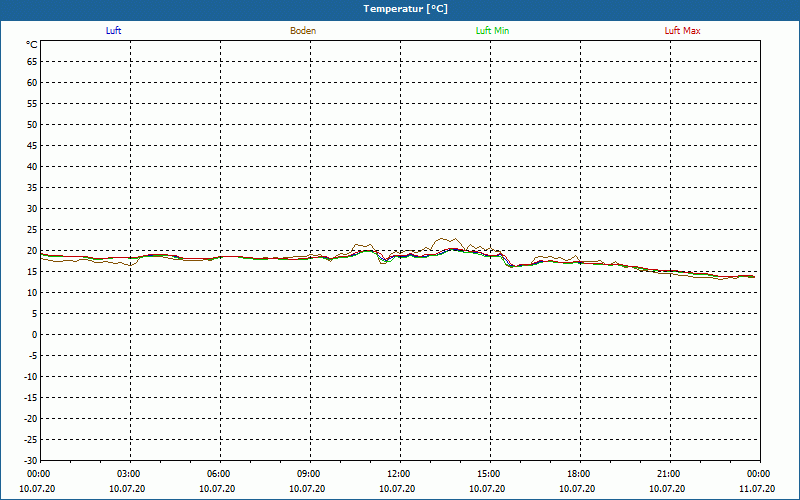Click the 10 y-axis label
Viewport: 800px width, 500px height.
click(x=32, y=293)
